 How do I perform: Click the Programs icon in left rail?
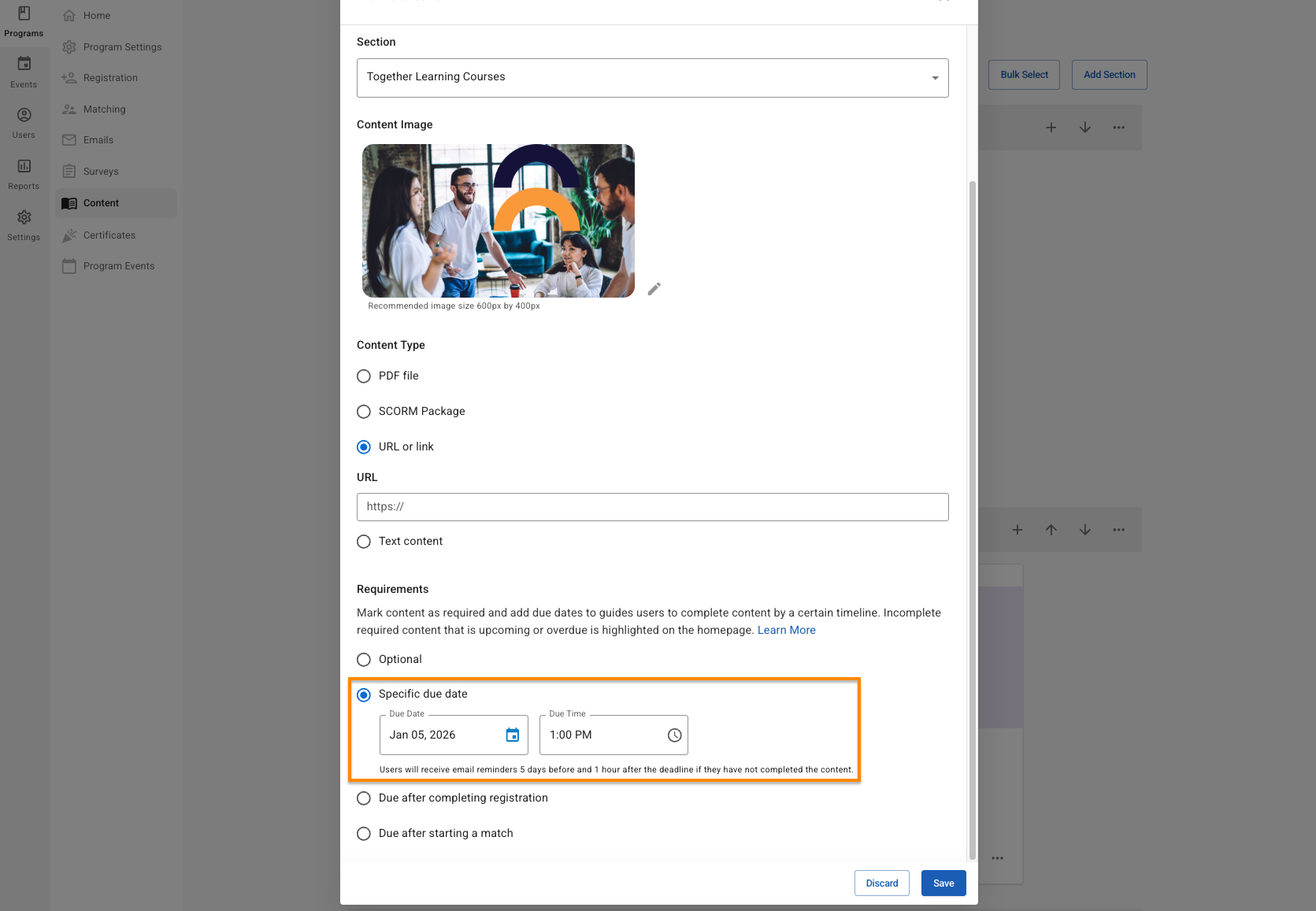[x=24, y=20]
